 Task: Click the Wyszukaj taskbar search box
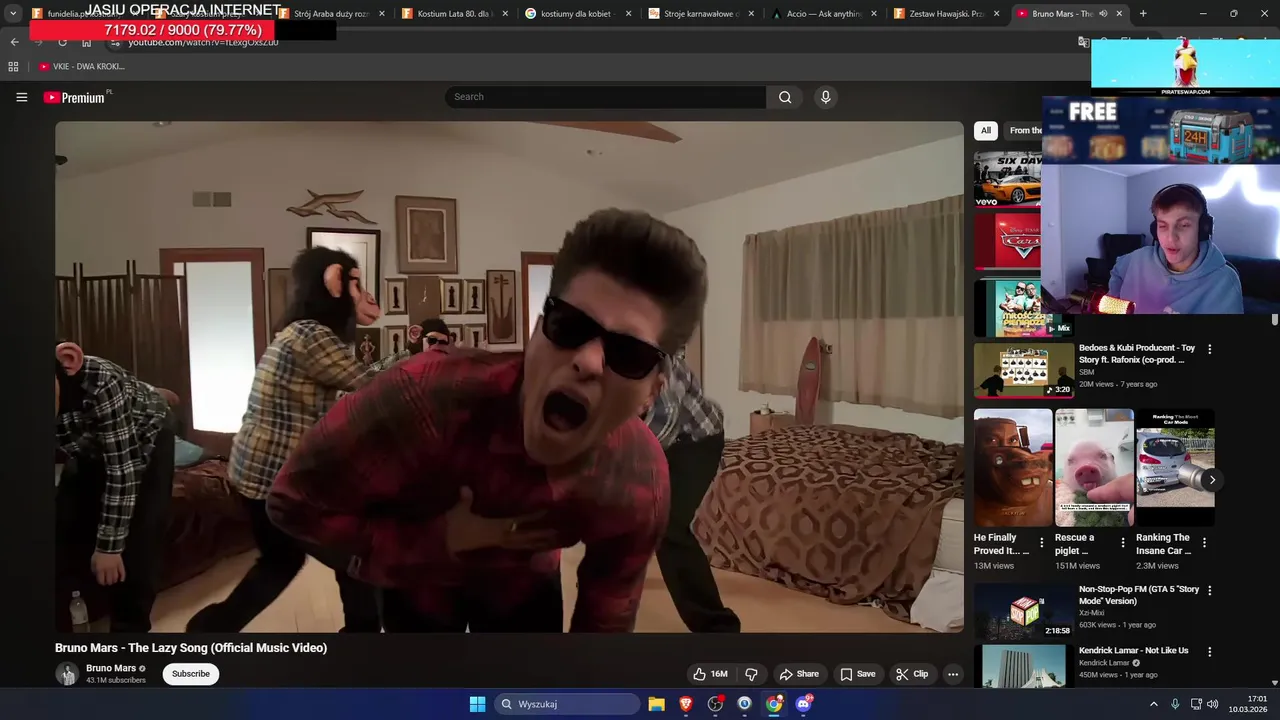pos(567,704)
